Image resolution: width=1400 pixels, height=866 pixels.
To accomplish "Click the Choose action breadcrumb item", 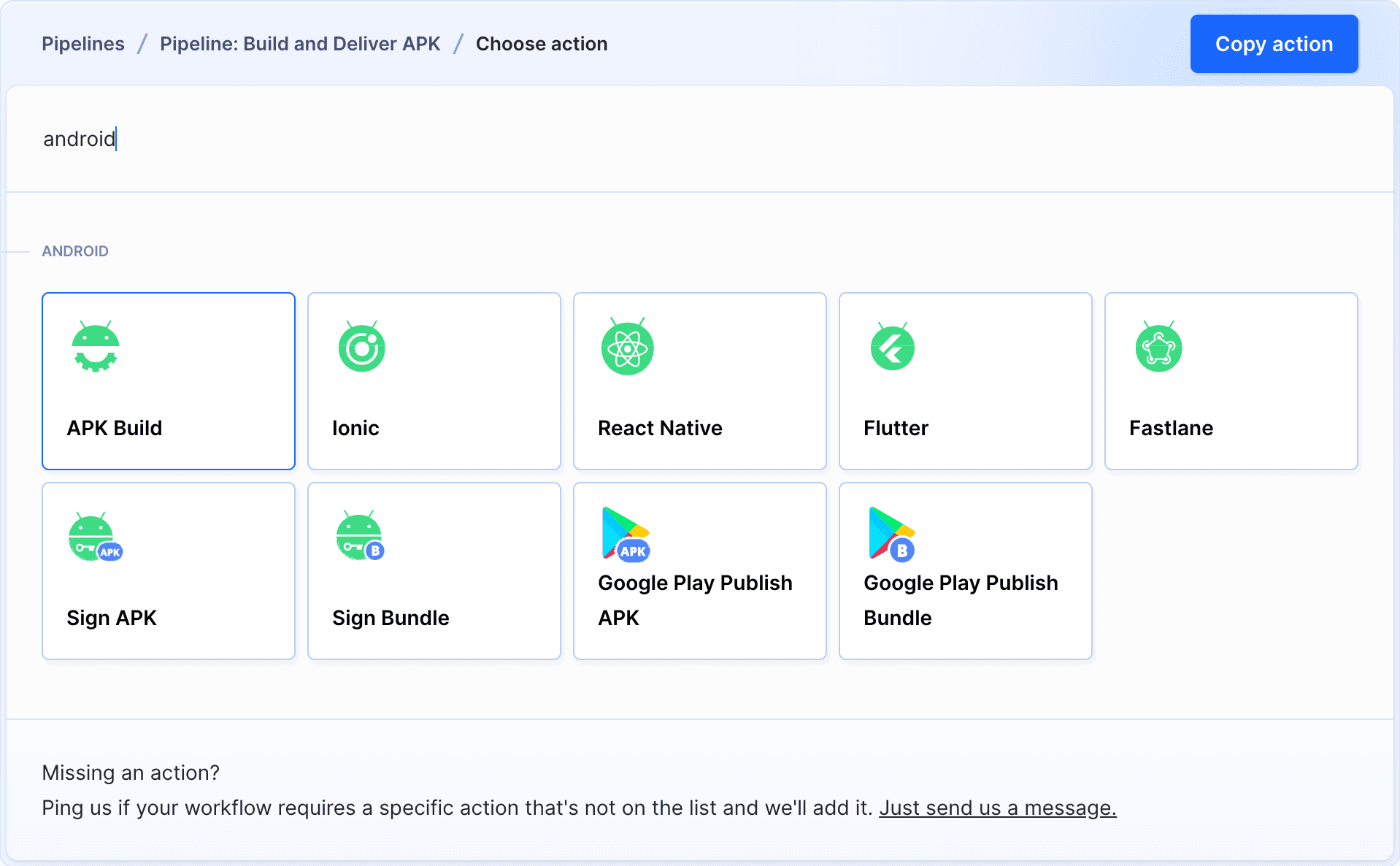I will point(542,44).
